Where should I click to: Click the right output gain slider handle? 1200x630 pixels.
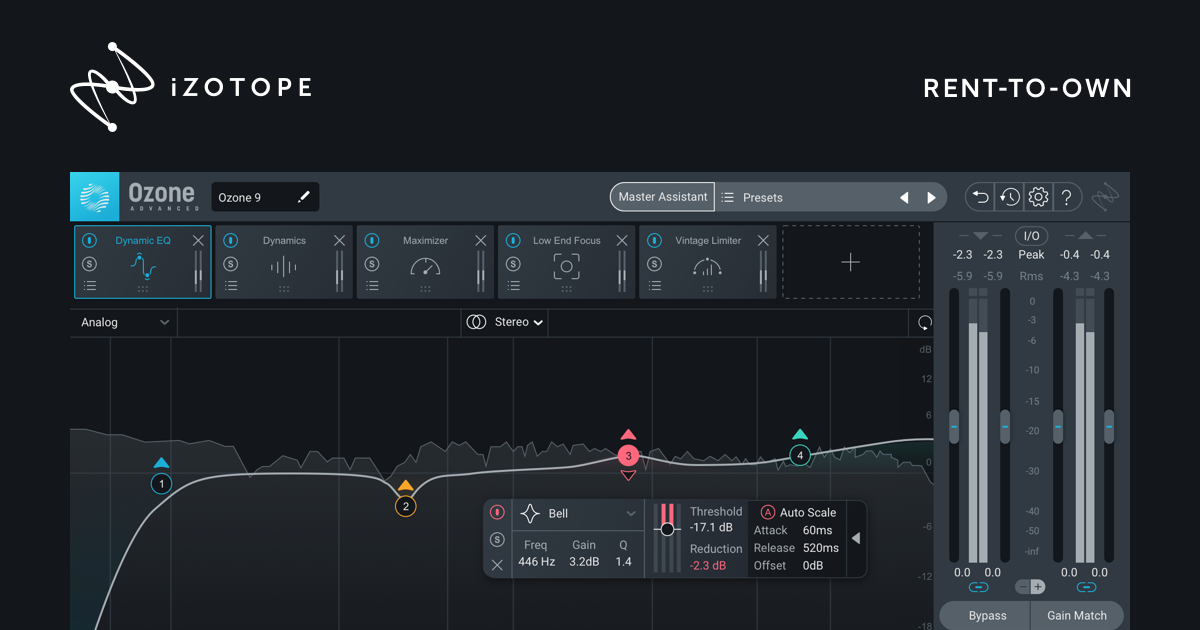(1109, 426)
